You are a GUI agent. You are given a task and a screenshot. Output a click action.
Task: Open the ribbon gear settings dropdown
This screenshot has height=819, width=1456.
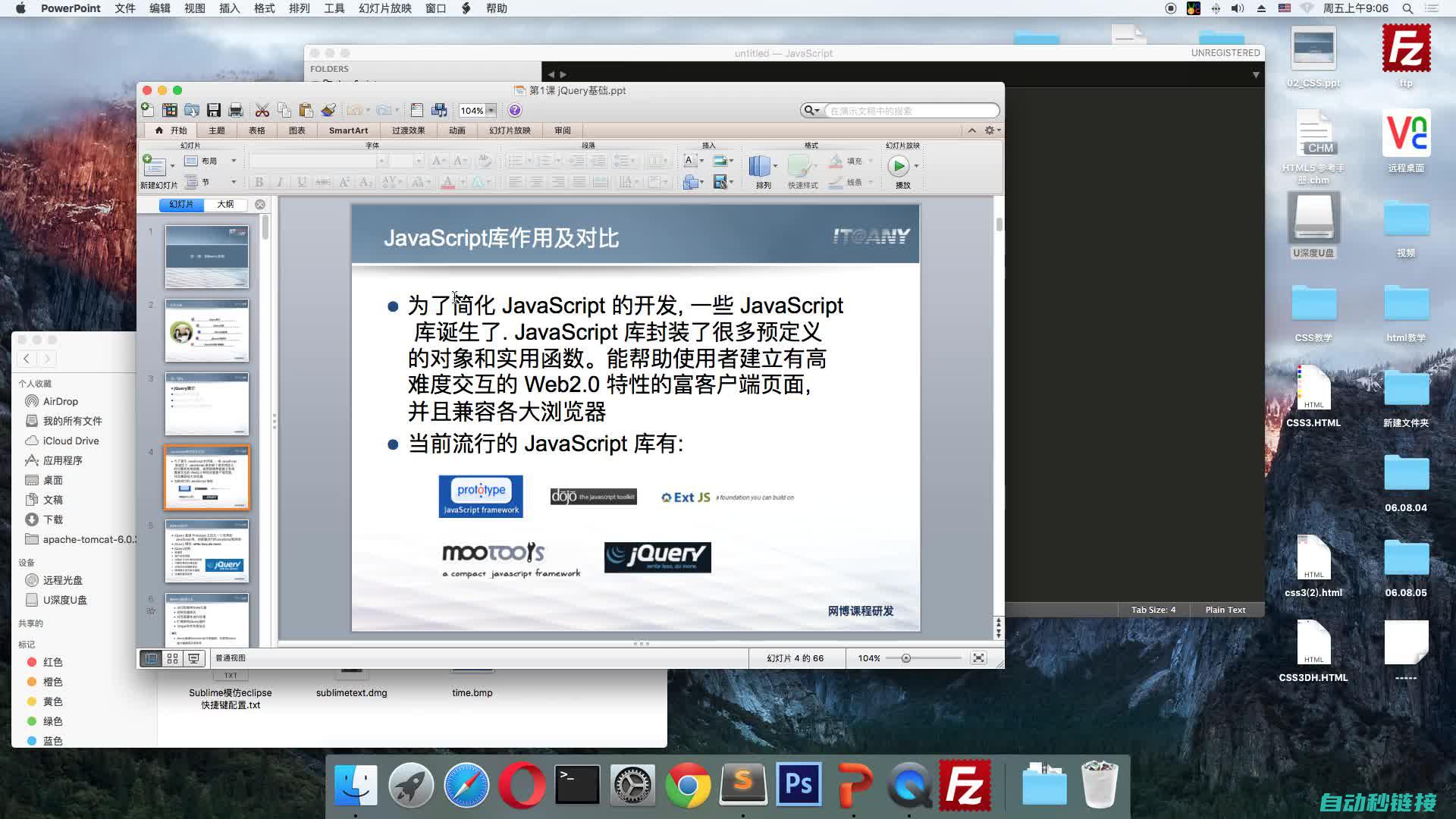click(x=993, y=130)
